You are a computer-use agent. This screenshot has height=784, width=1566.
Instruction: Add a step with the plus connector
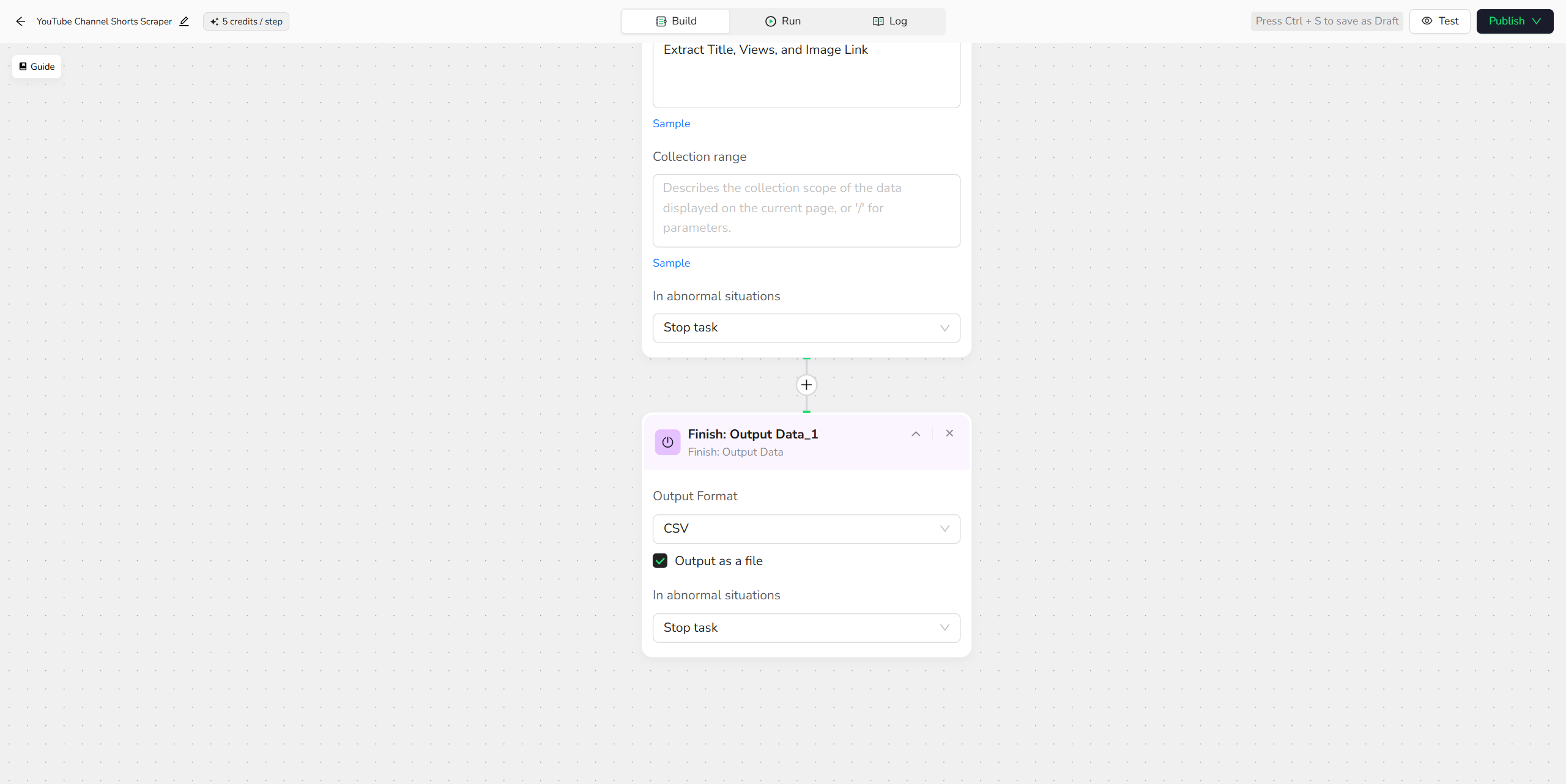[806, 385]
